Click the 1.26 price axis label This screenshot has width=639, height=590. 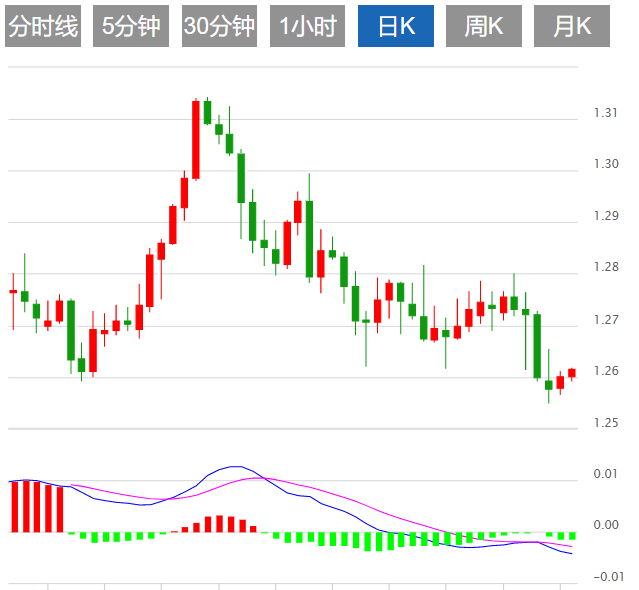(x=606, y=371)
